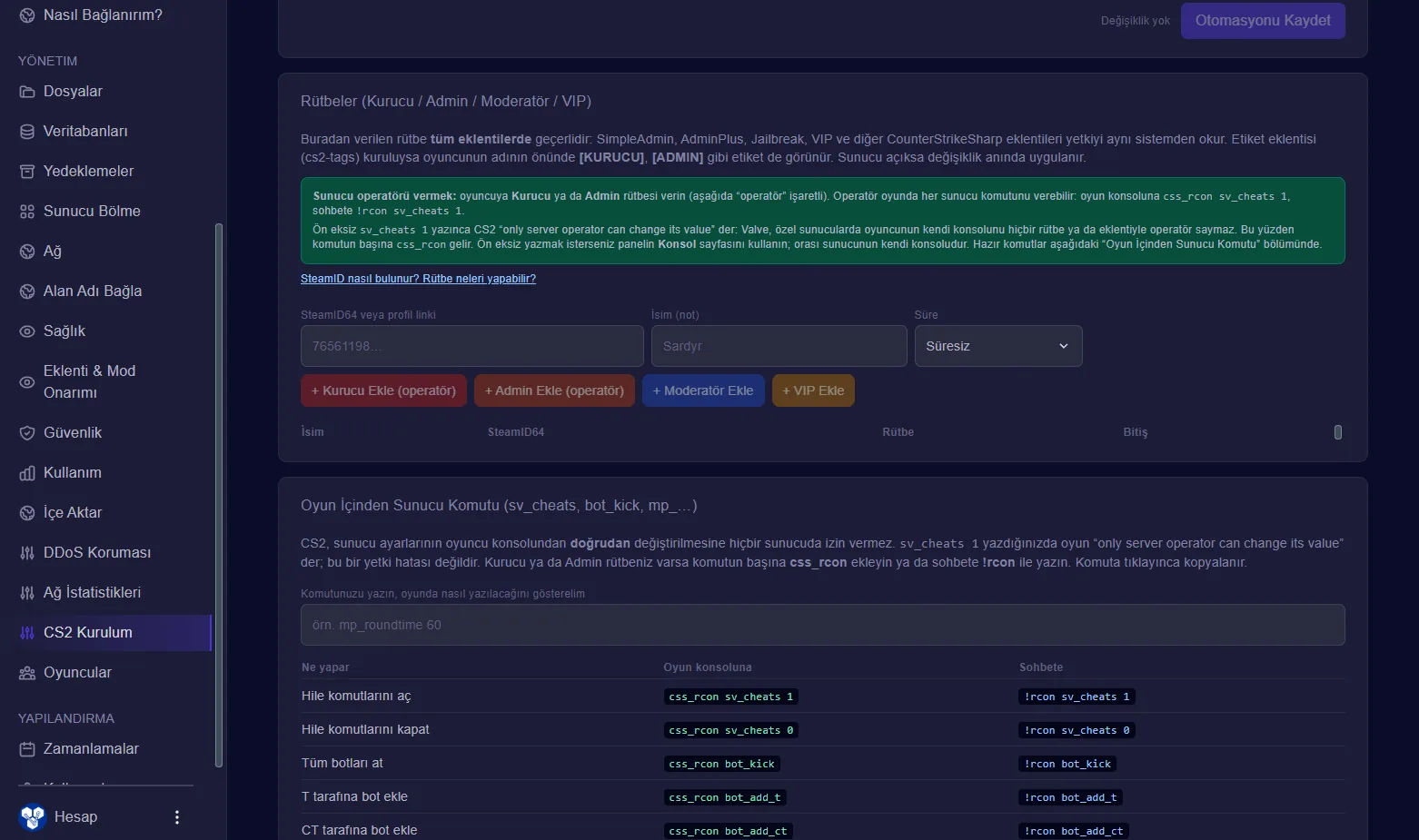1419x840 pixels.
Task: Copy the '!rcon sv_cheats 0' chat command
Action: (x=1077, y=730)
